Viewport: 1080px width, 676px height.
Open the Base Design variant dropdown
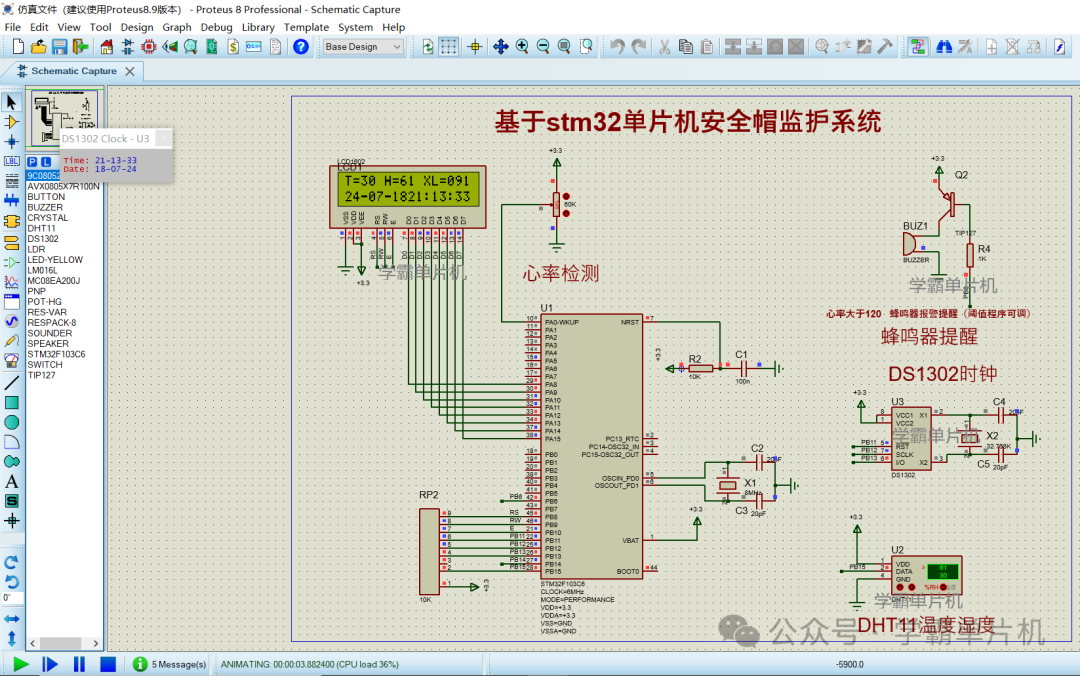pyautogui.click(x=363, y=46)
